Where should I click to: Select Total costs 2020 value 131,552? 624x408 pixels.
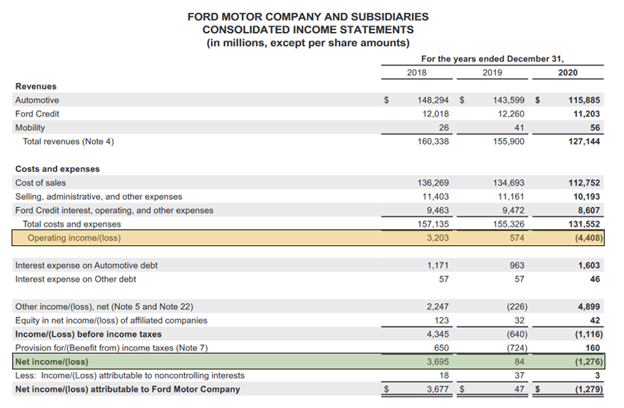pyautogui.click(x=584, y=224)
